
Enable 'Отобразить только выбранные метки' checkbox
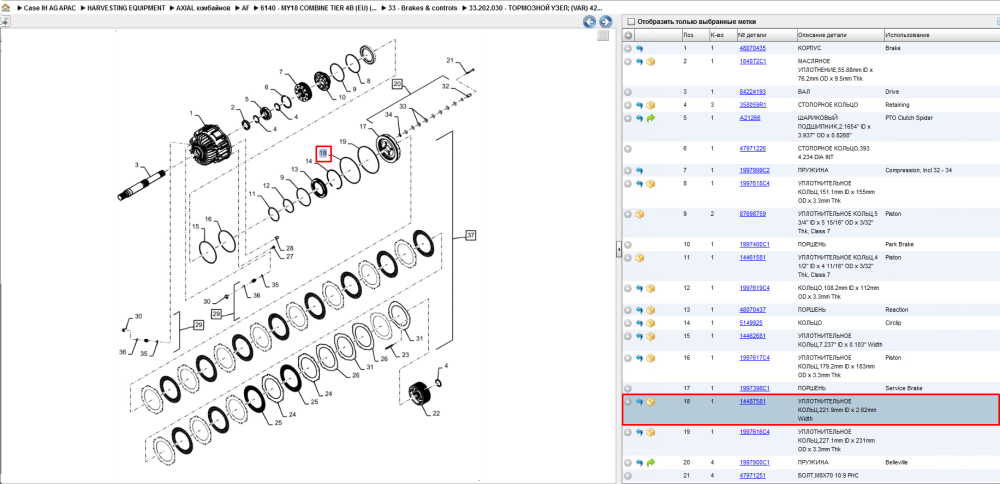[x=631, y=22]
